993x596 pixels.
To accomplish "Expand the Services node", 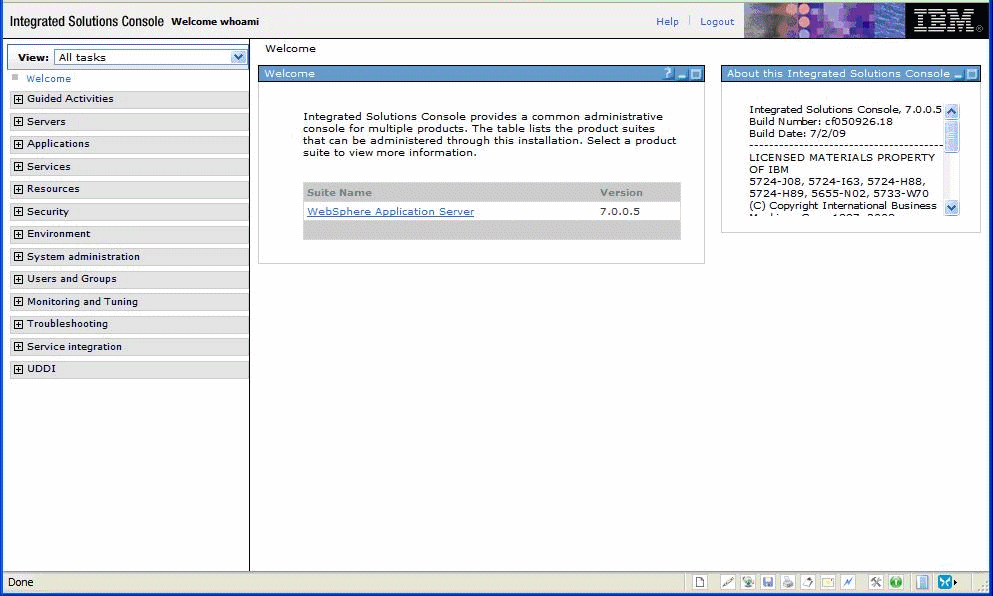I will [18, 167].
